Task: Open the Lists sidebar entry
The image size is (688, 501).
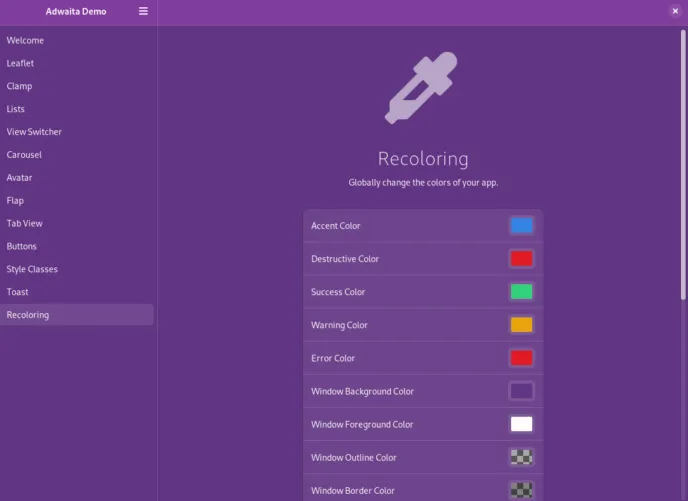Action: pyautogui.click(x=16, y=109)
